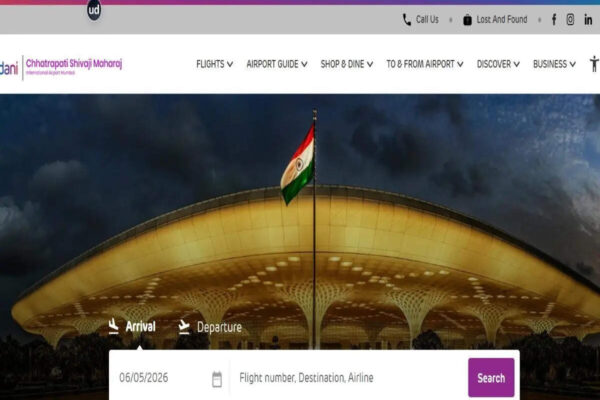
Task: Open the accessibility person icon
Action: 594,64
